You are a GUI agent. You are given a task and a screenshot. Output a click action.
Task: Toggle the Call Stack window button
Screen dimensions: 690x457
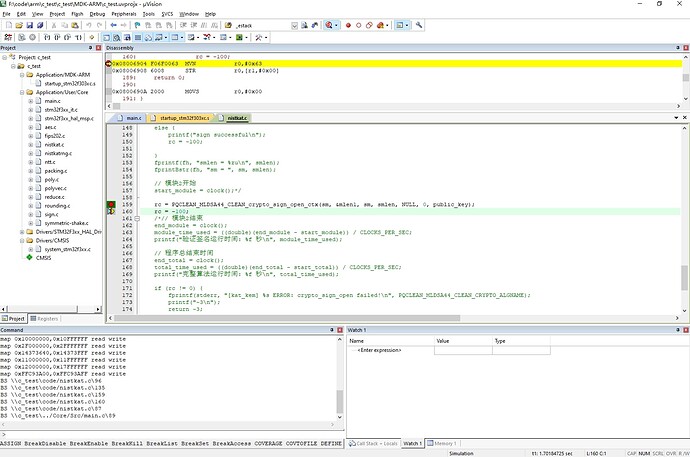[x=148, y=37]
